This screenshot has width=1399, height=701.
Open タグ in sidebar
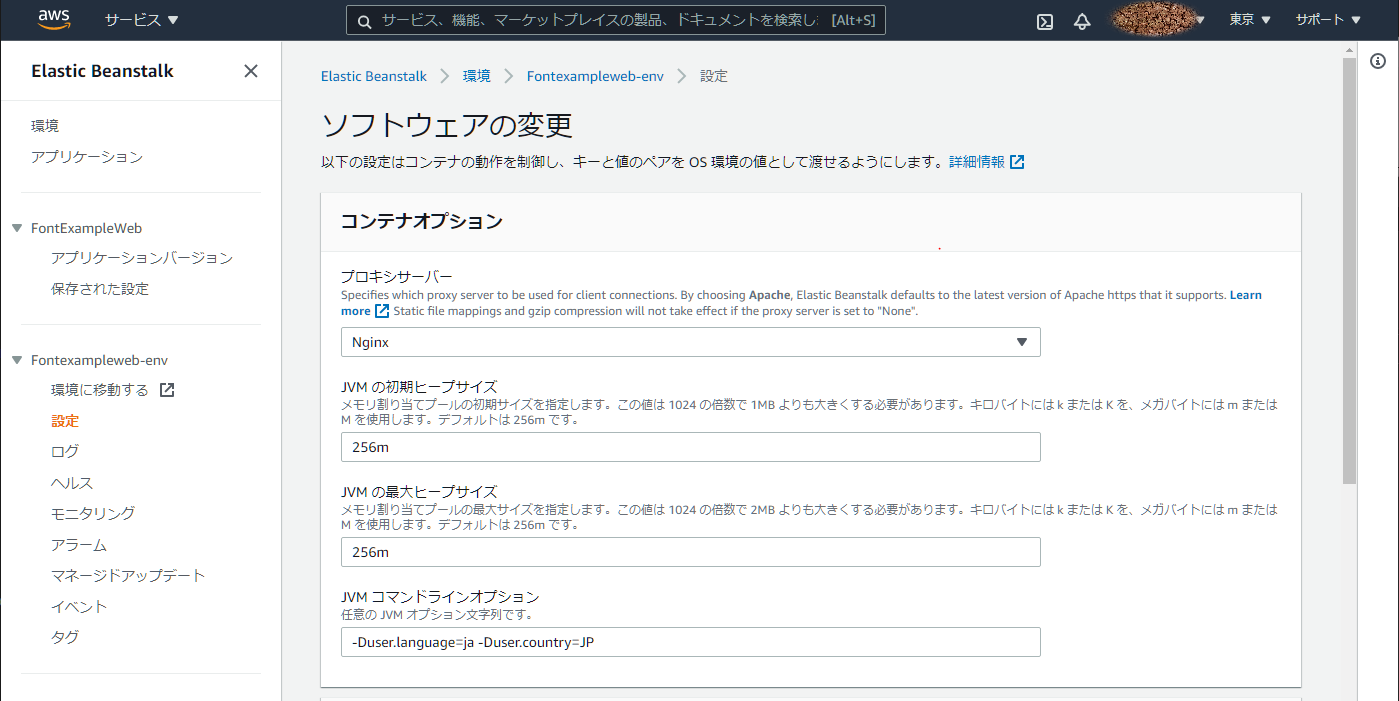(x=65, y=637)
